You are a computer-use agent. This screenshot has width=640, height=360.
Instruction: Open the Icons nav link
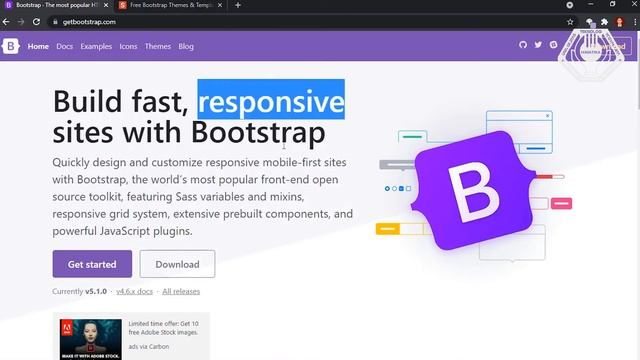coord(128,47)
